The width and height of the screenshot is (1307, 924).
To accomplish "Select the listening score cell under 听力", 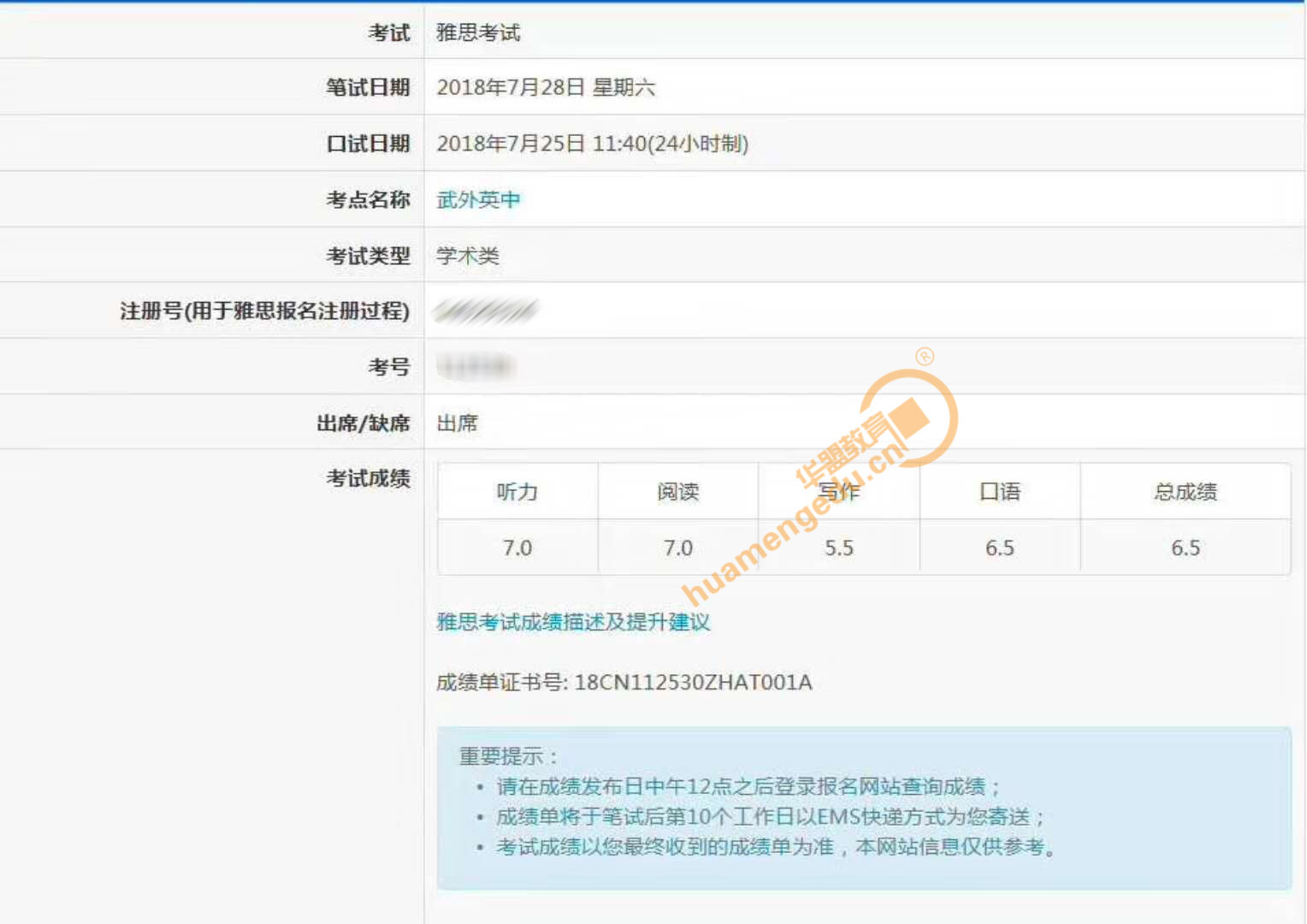I will click(517, 548).
